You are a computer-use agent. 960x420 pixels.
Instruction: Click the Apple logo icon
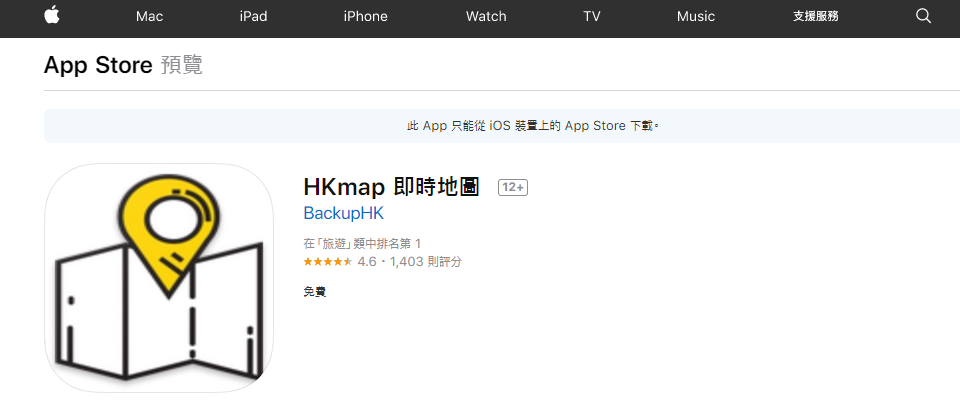click(52, 16)
